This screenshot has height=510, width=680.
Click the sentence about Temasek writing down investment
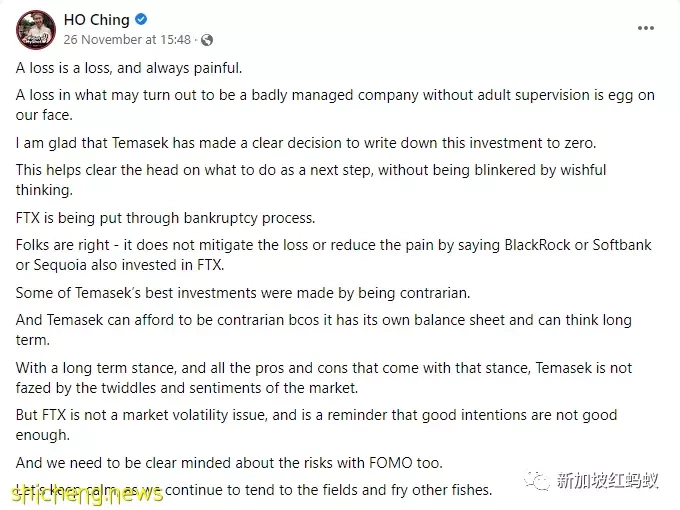306,143
